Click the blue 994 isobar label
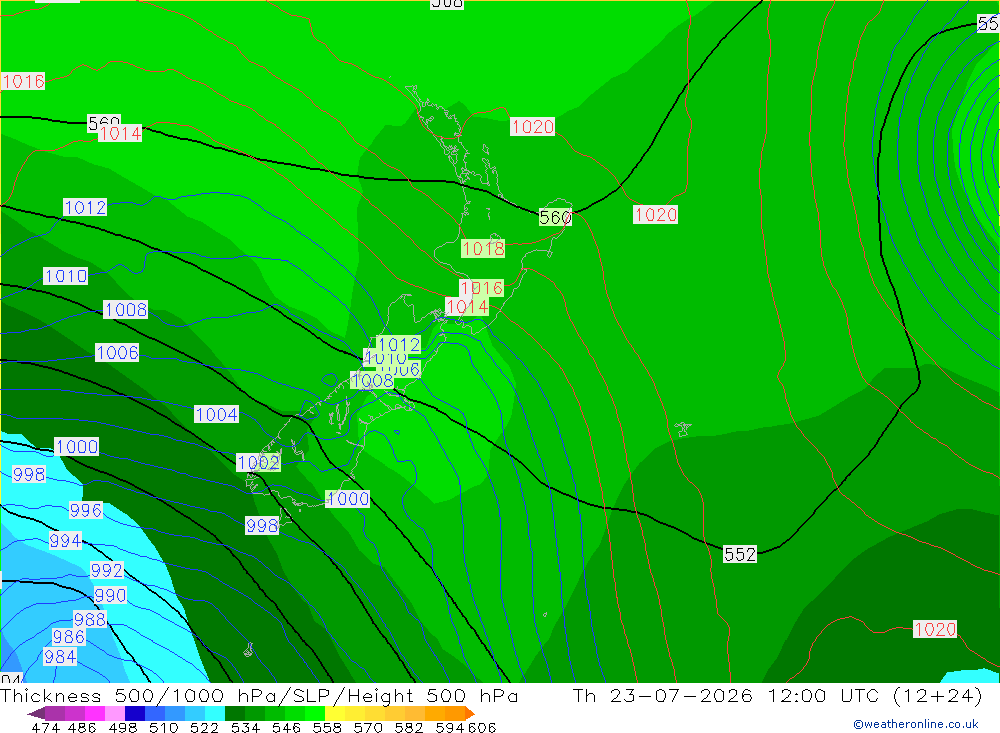The image size is (1000, 733). 65,541
